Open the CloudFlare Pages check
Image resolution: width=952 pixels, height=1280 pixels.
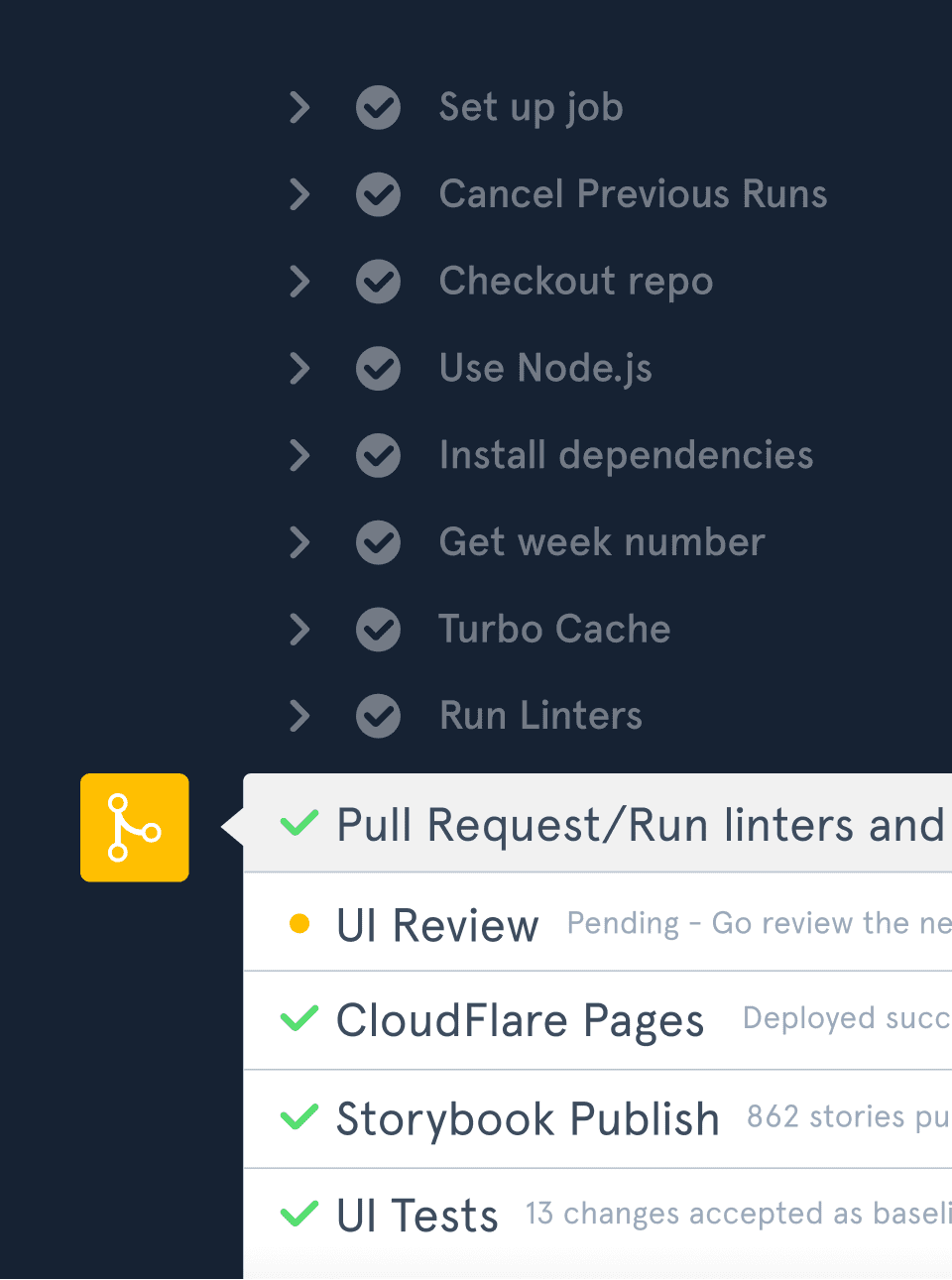[520, 1020]
